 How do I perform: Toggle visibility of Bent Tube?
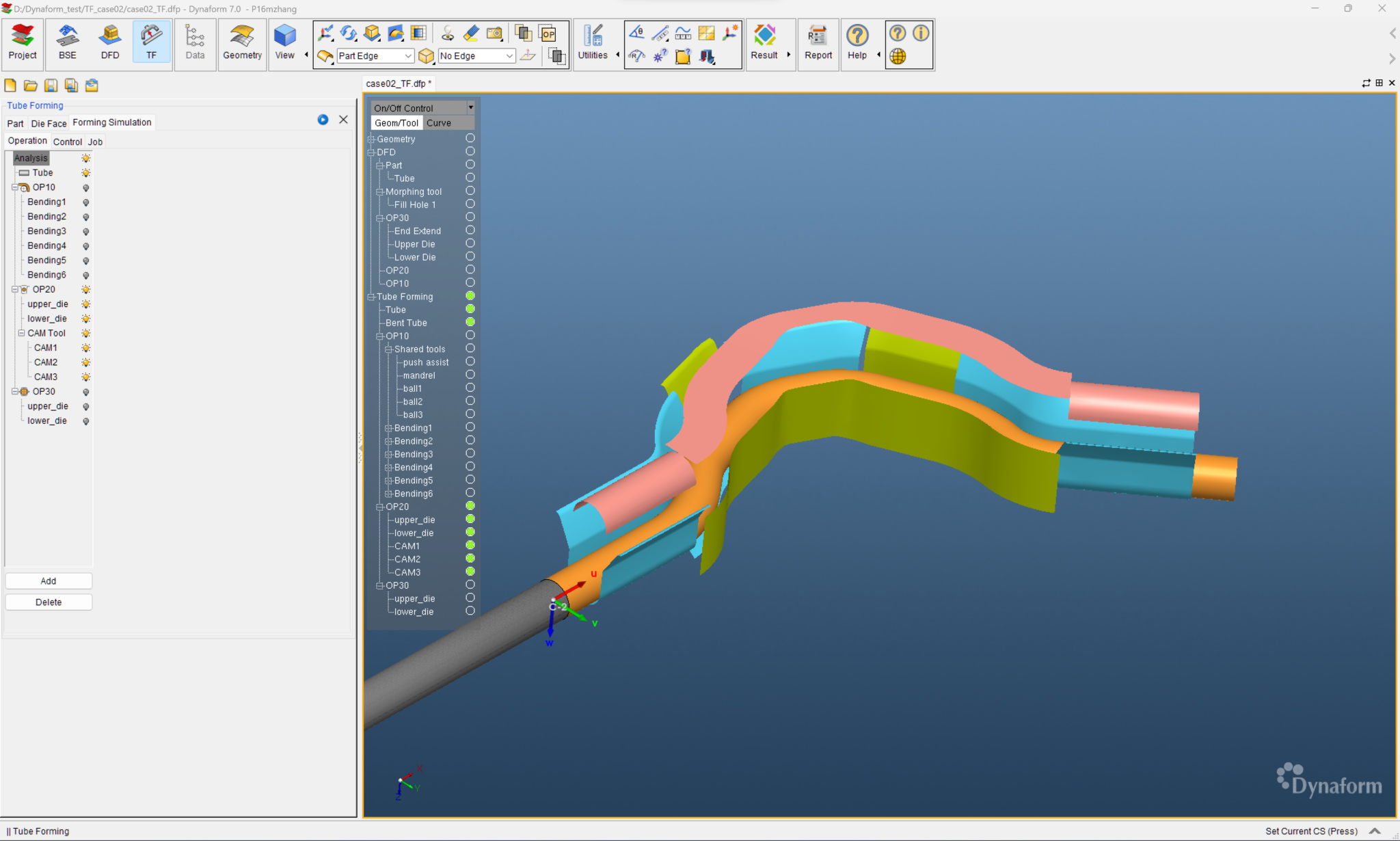(x=470, y=322)
